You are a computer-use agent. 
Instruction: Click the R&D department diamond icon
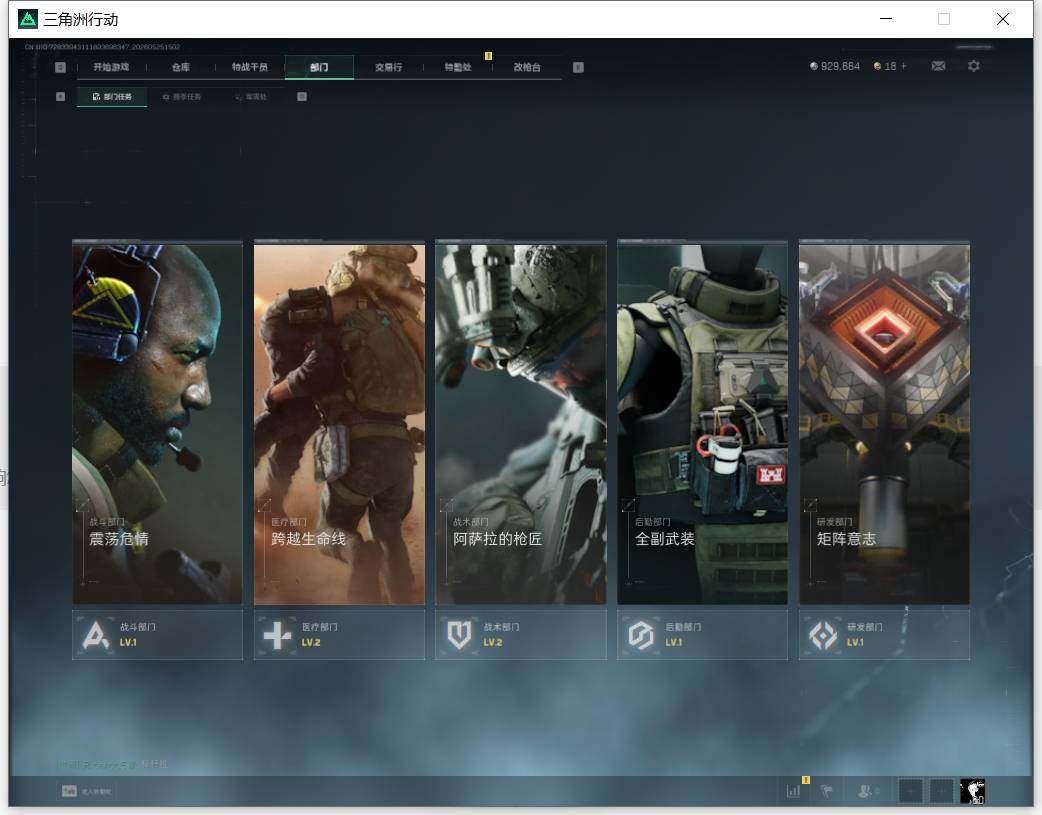coord(823,636)
